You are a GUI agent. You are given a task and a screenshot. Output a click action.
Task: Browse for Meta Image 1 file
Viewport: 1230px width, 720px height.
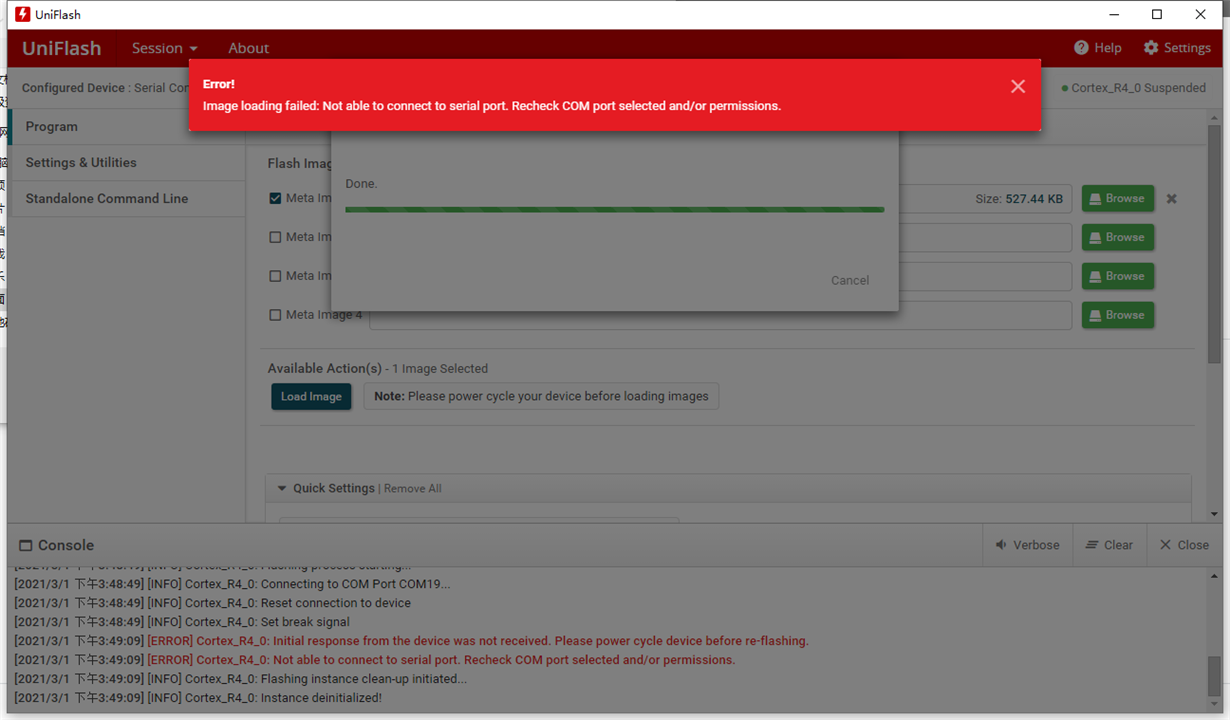click(x=1117, y=199)
